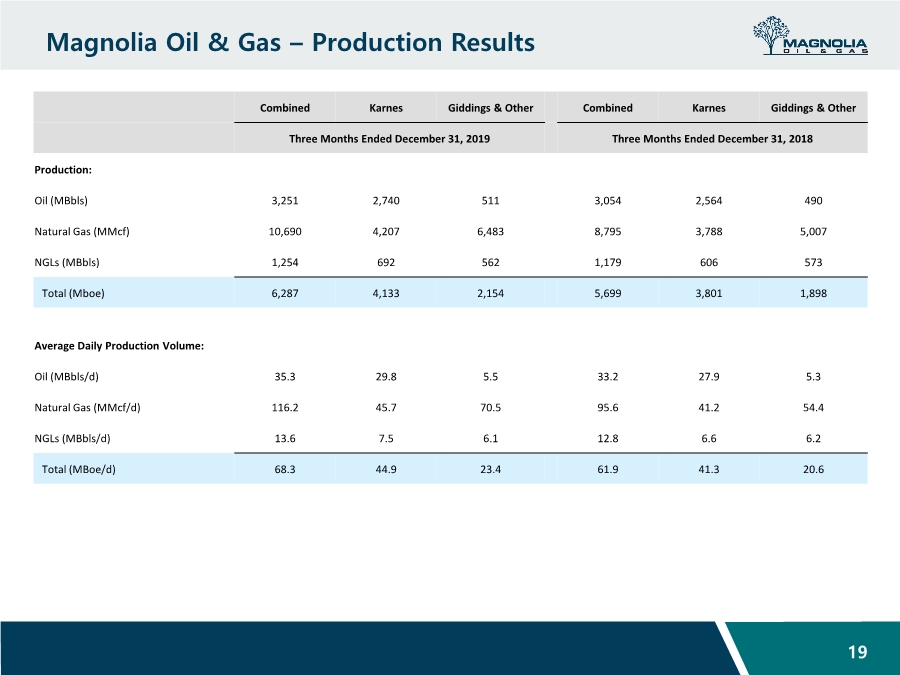Click the NGLs value 562
Image resolution: width=900 pixels, height=675 pixels.
pos(491,262)
